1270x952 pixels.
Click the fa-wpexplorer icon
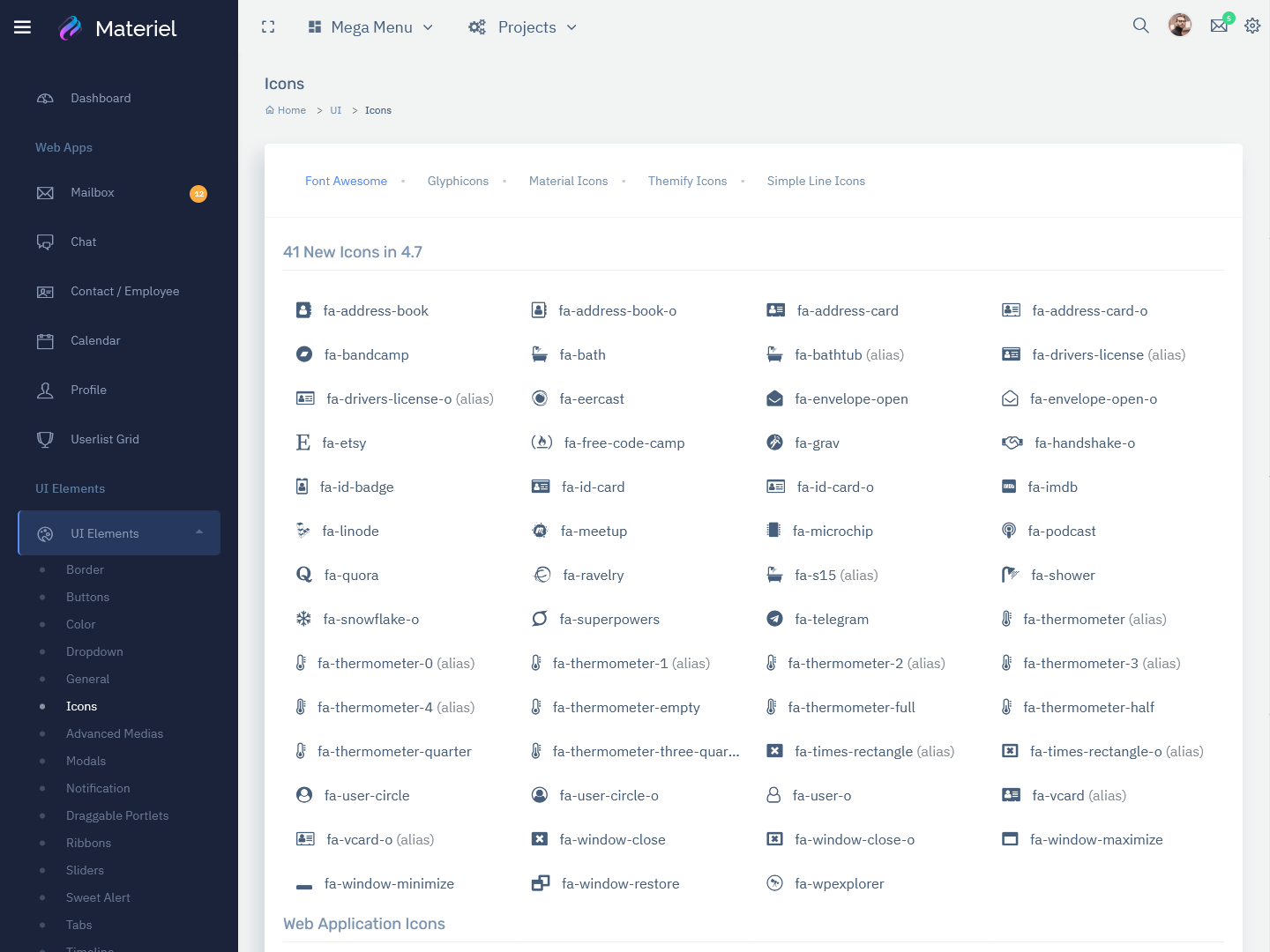coord(774,883)
